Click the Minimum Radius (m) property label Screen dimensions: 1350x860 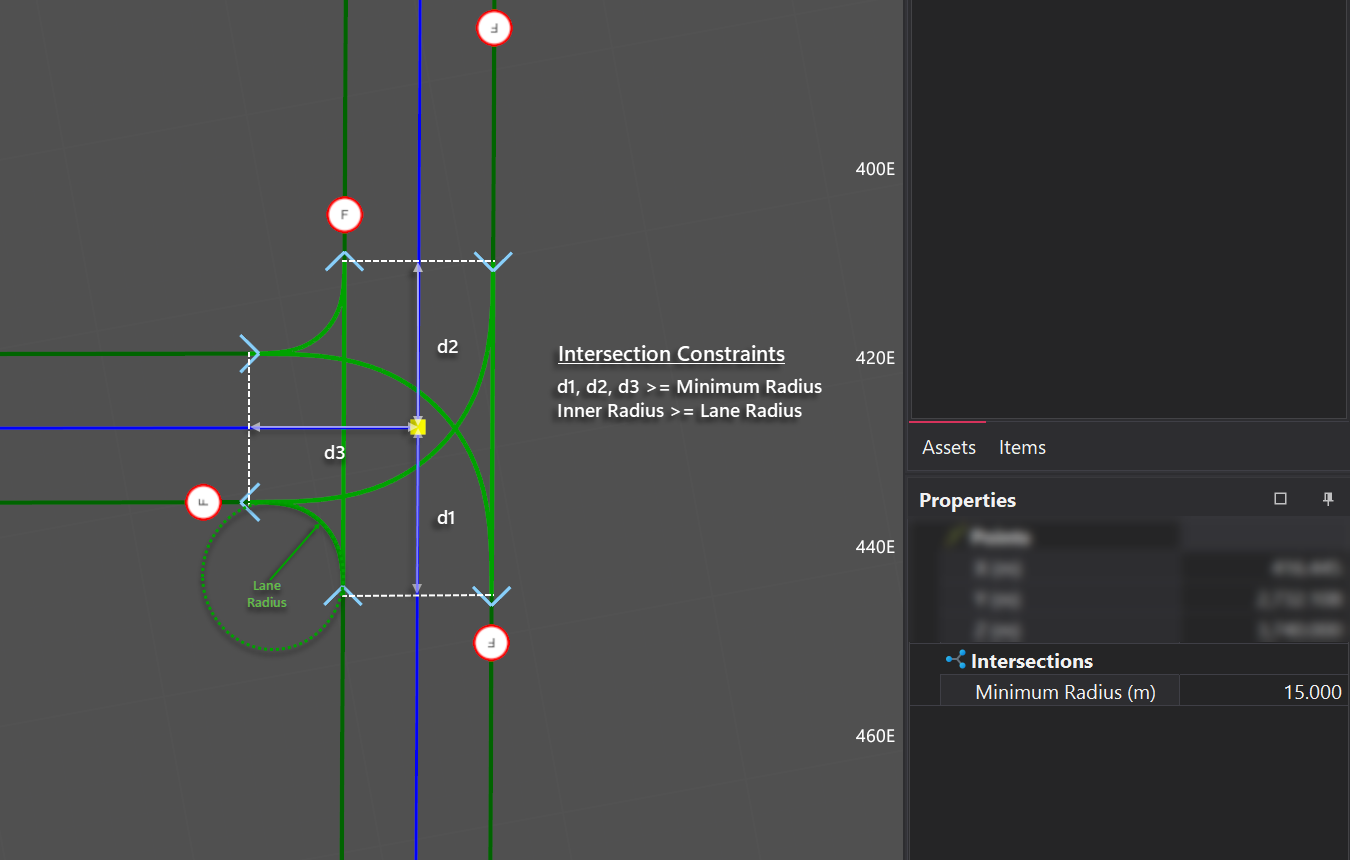(1064, 692)
